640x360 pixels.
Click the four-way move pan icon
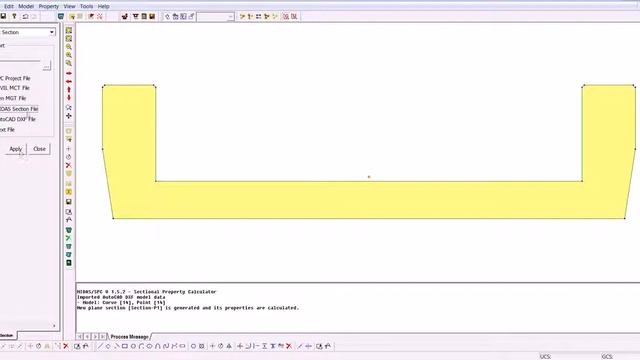tap(69, 116)
